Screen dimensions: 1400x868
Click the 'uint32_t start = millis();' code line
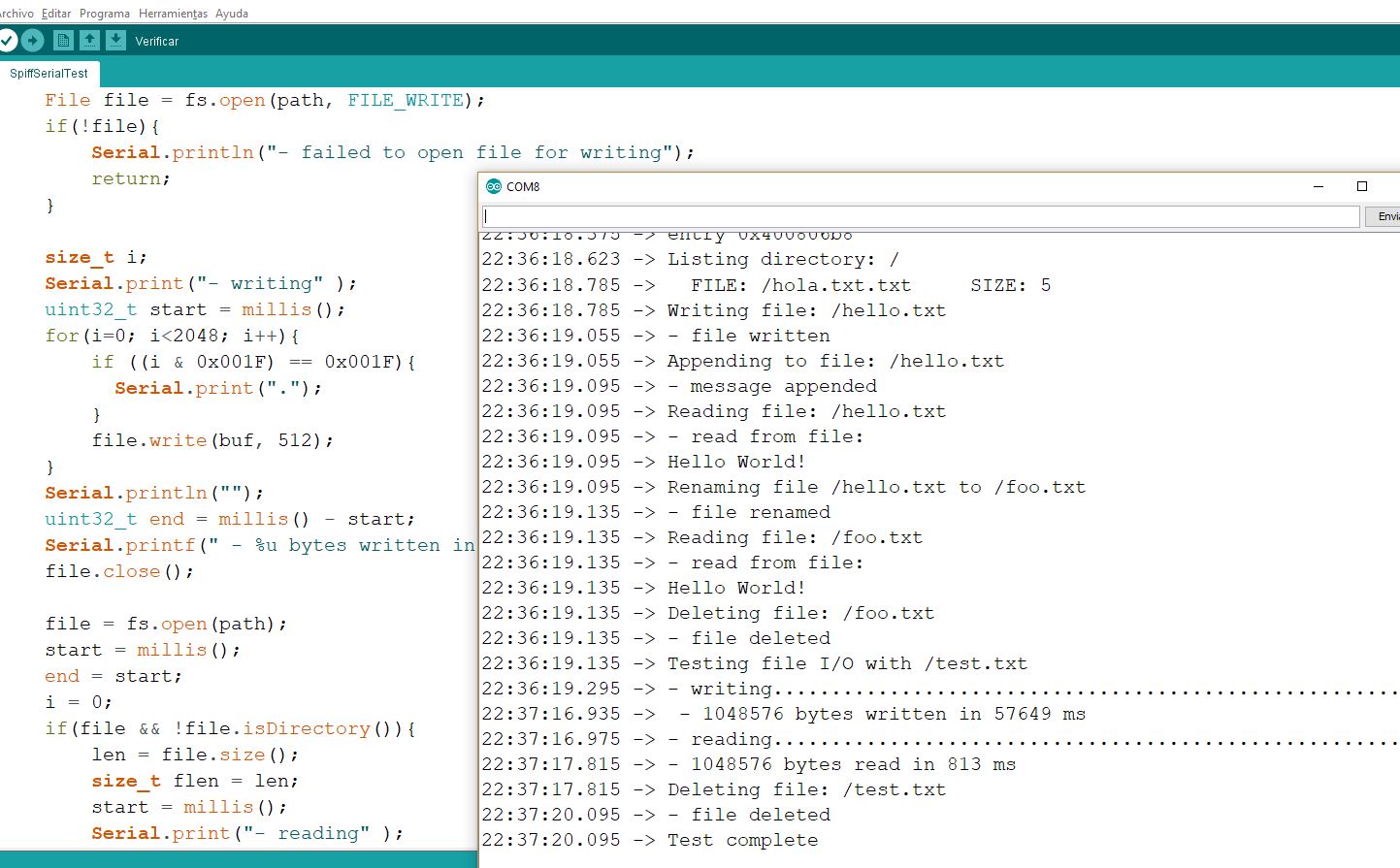click(x=194, y=309)
